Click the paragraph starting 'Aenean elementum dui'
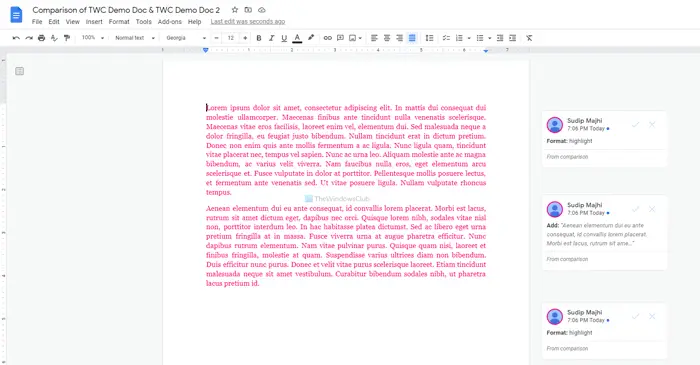Viewport: 700px width, 365px height. point(346,245)
